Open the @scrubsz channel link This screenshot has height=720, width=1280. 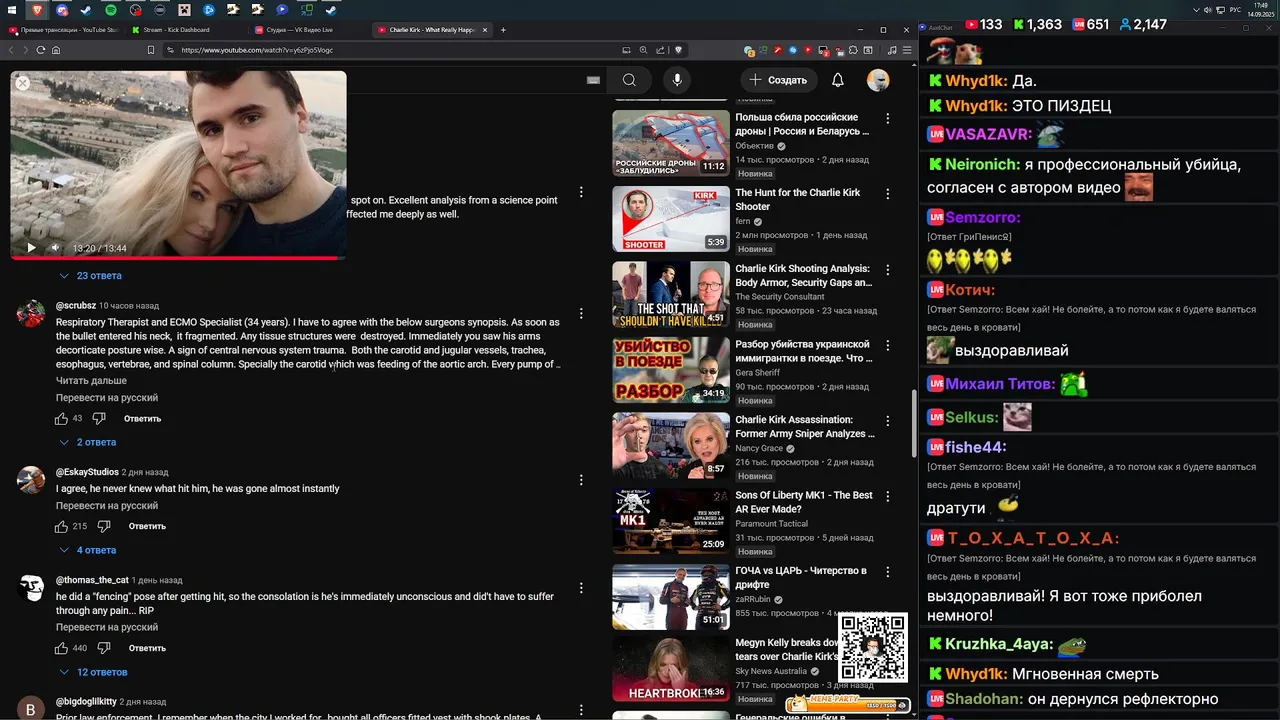pyautogui.click(x=76, y=306)
